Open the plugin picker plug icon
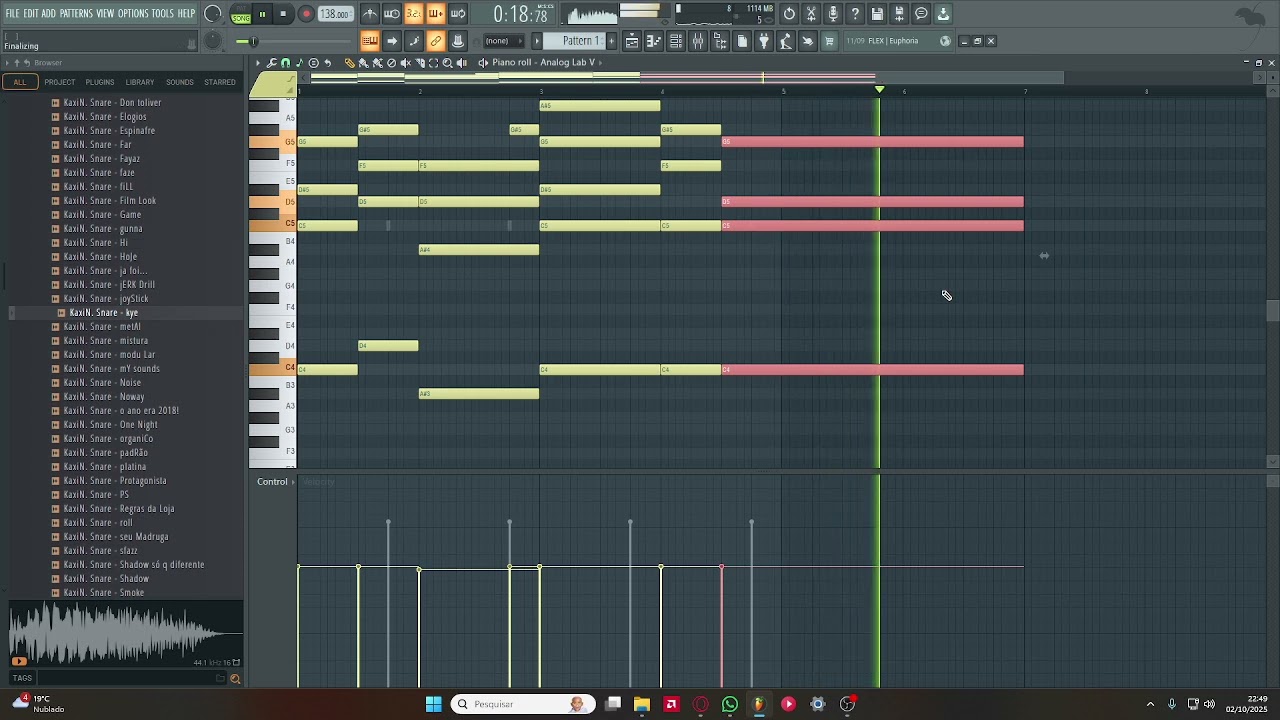Image resolution: width=1280 pixels, height=720 pixels. point(763,41)
